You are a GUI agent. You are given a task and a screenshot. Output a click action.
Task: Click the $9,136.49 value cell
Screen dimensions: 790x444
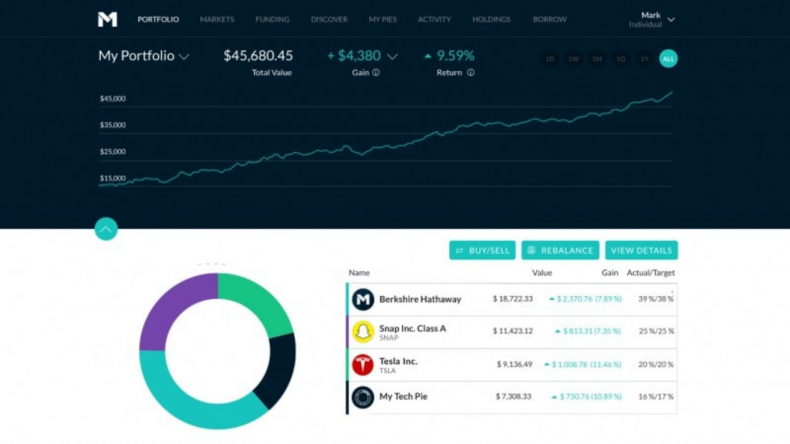coord(514,364)
